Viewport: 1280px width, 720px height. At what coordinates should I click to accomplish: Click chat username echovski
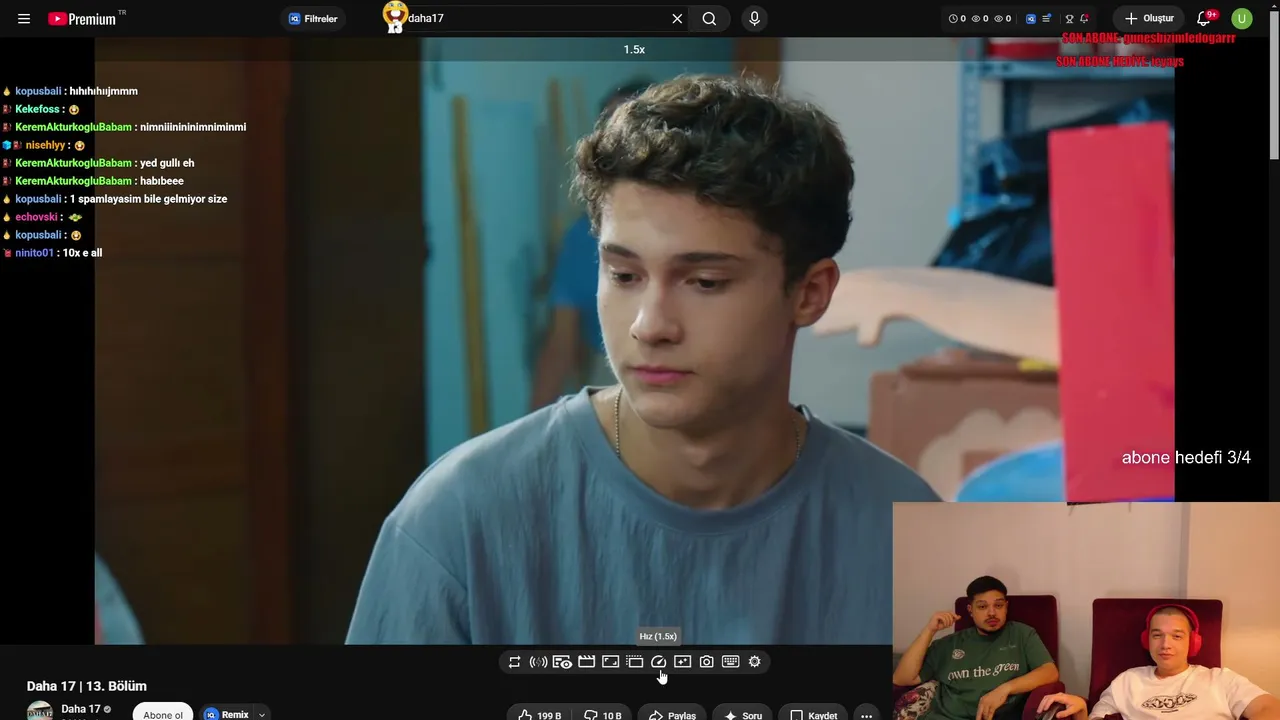[x=37, y=217]
